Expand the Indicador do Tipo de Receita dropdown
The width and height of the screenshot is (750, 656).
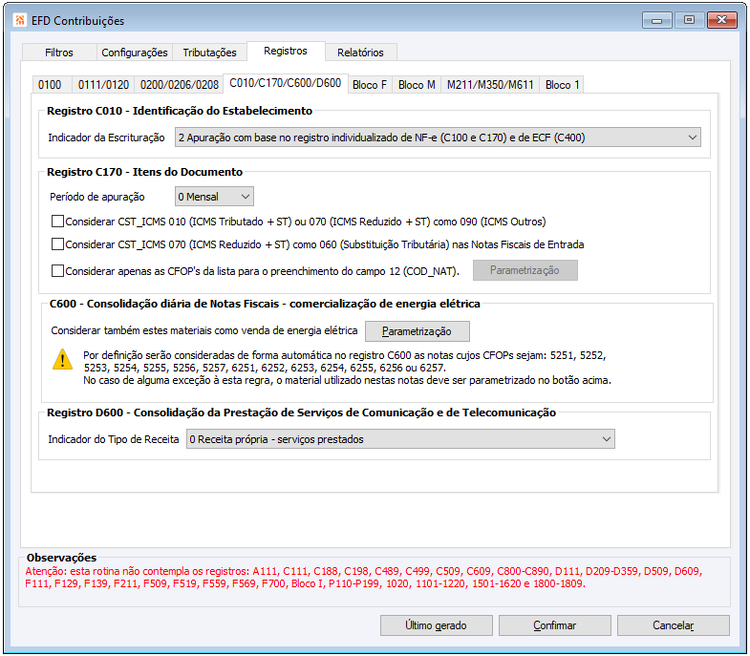(400, 439)
